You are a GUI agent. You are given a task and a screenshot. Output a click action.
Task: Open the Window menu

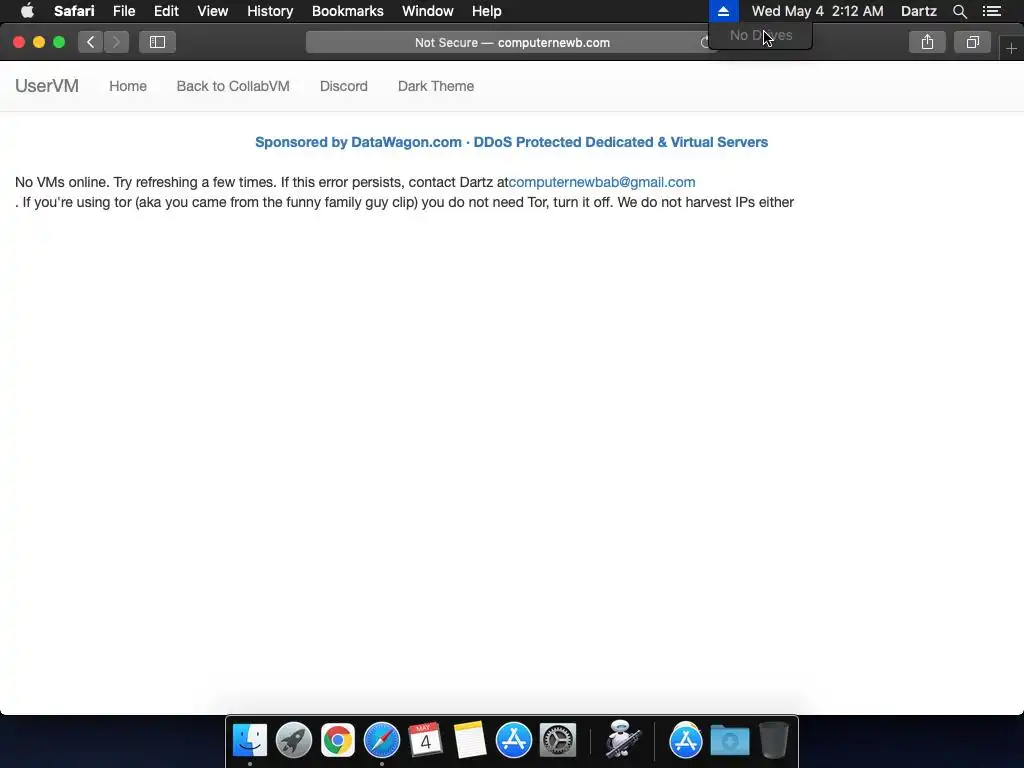[428, 11]
